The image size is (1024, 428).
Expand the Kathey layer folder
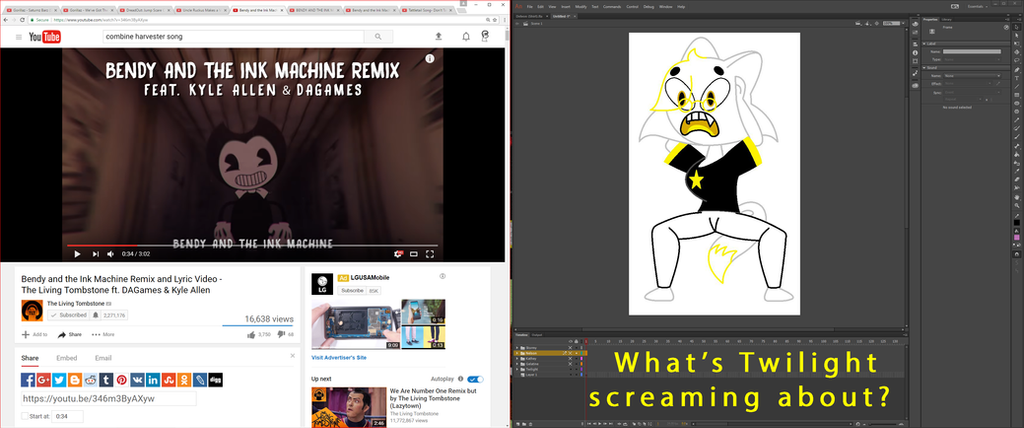click(517, 359)
